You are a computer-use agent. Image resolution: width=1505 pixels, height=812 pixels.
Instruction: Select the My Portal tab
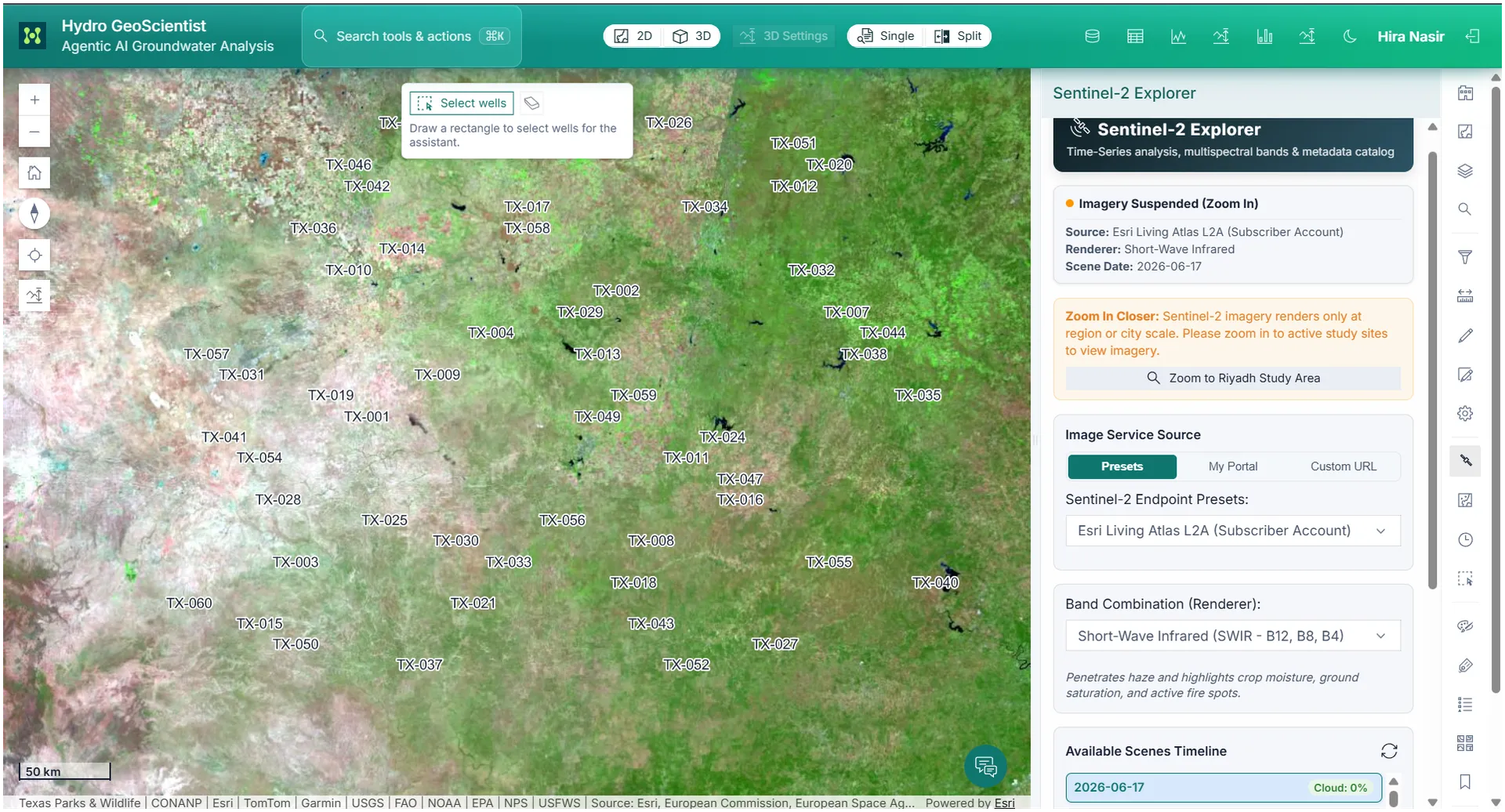coord(1232,466)
